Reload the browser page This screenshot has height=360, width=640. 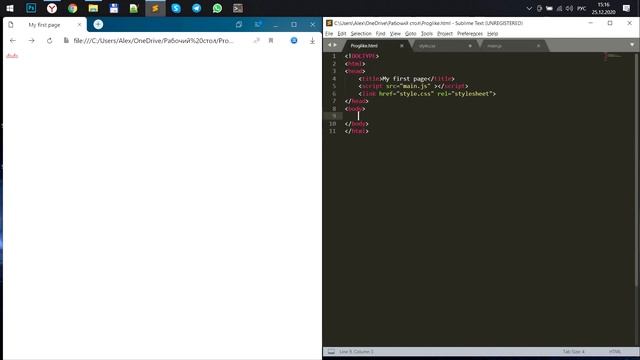(x=49, y=41)
